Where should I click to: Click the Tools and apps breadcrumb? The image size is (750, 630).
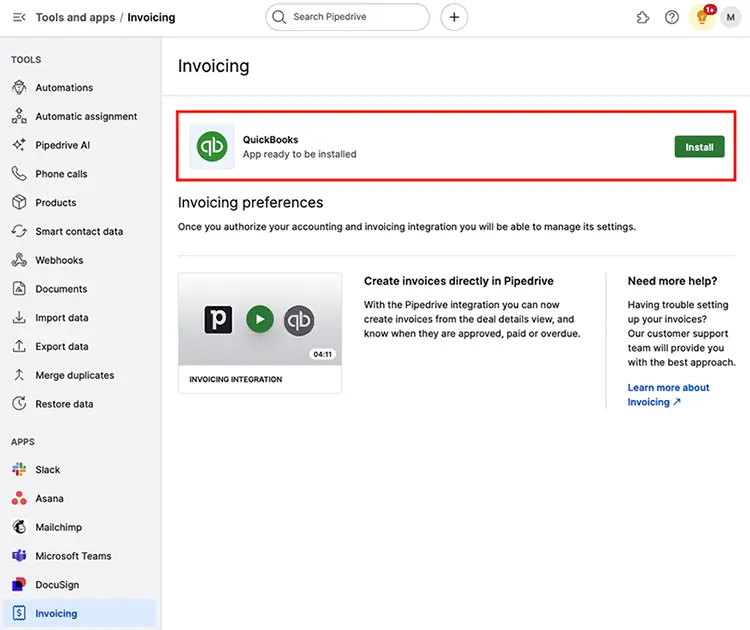[76, 17]
